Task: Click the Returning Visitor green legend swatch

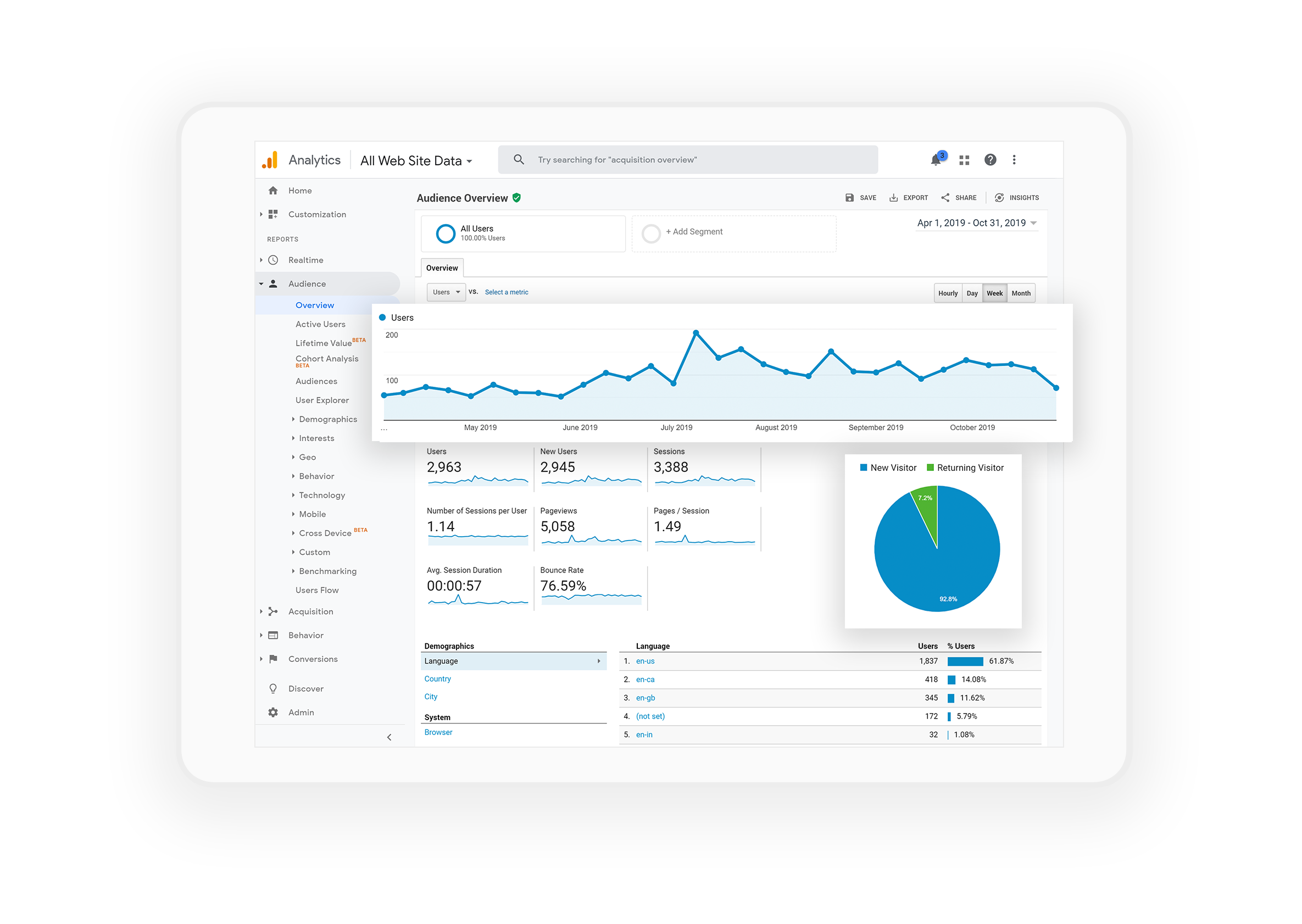Action: coord(931,467)
